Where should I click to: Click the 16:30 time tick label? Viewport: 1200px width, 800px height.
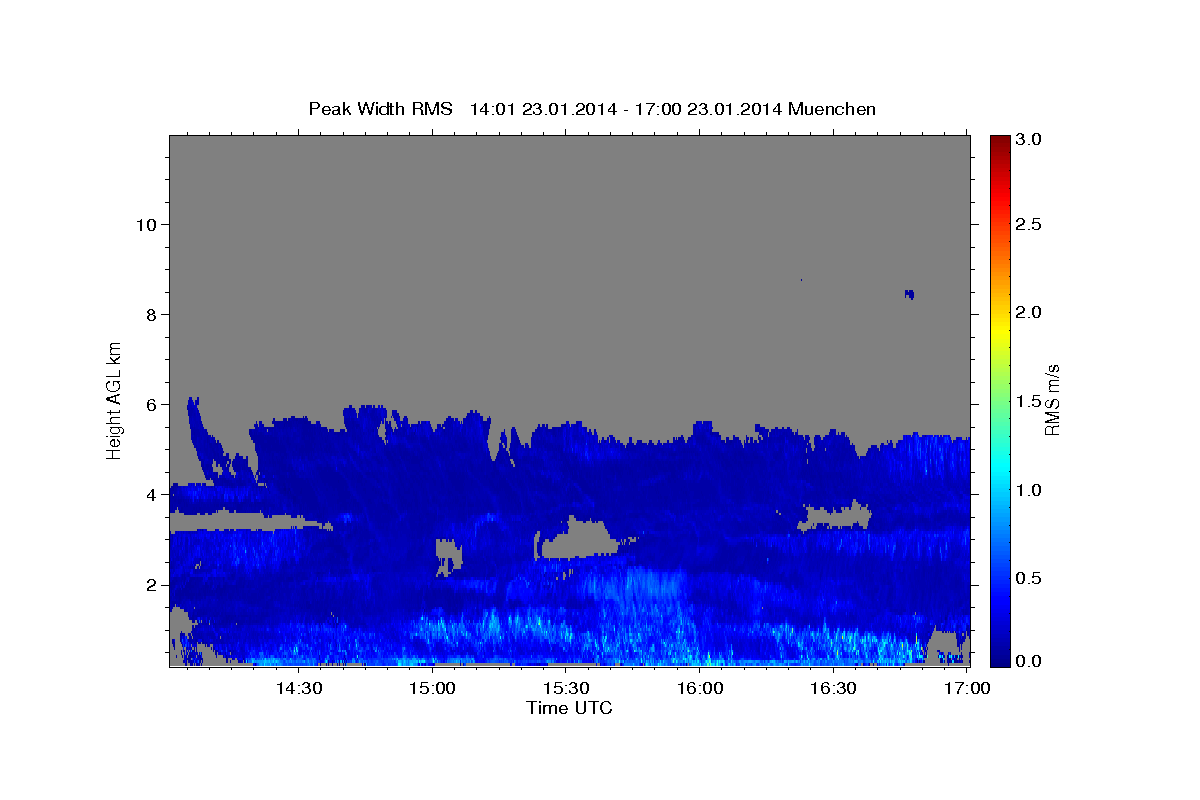pyautogui.click(x=833, y=688)
